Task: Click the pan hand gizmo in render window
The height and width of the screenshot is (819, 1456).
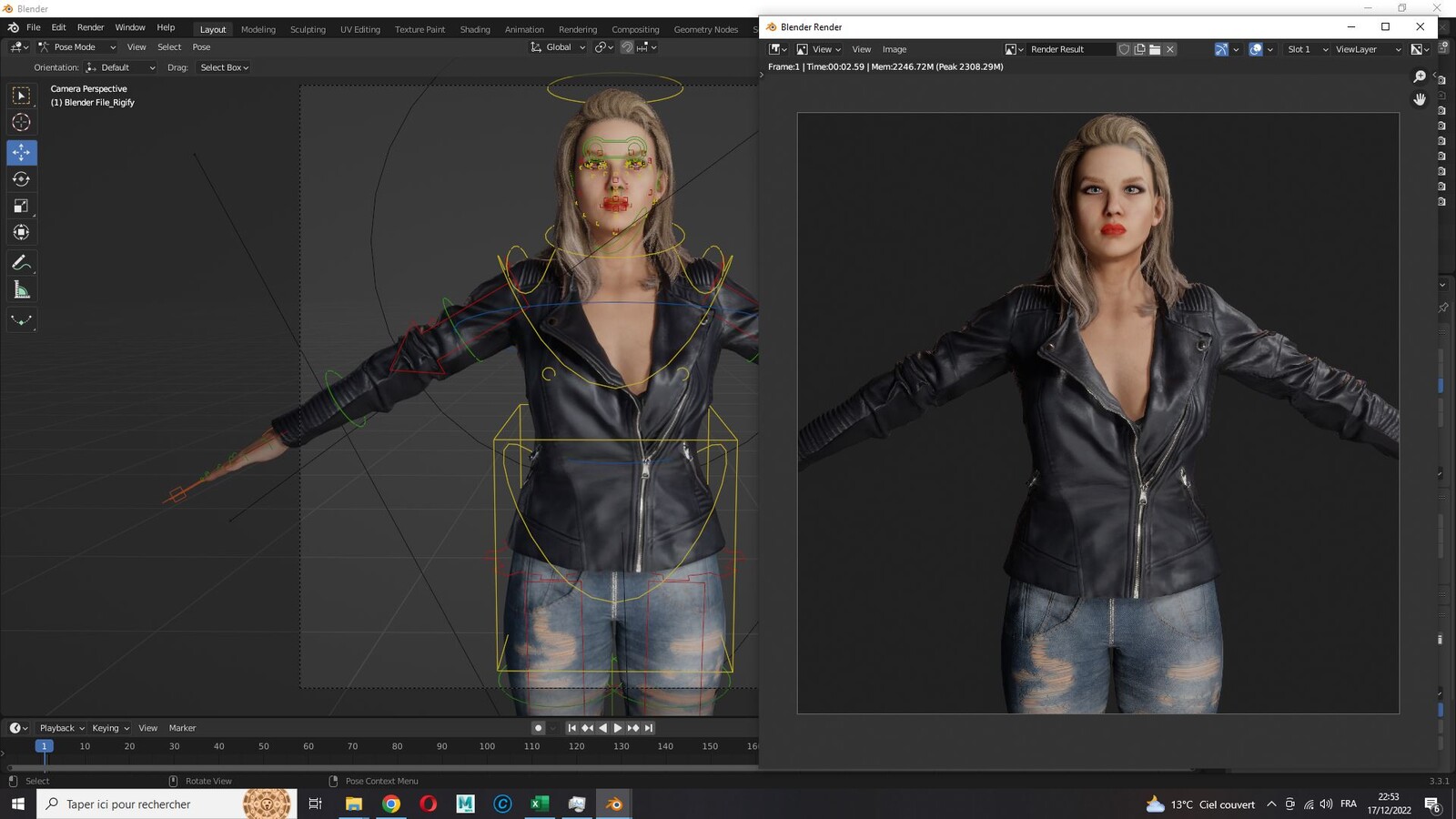Action: (x=1420, y=99)
